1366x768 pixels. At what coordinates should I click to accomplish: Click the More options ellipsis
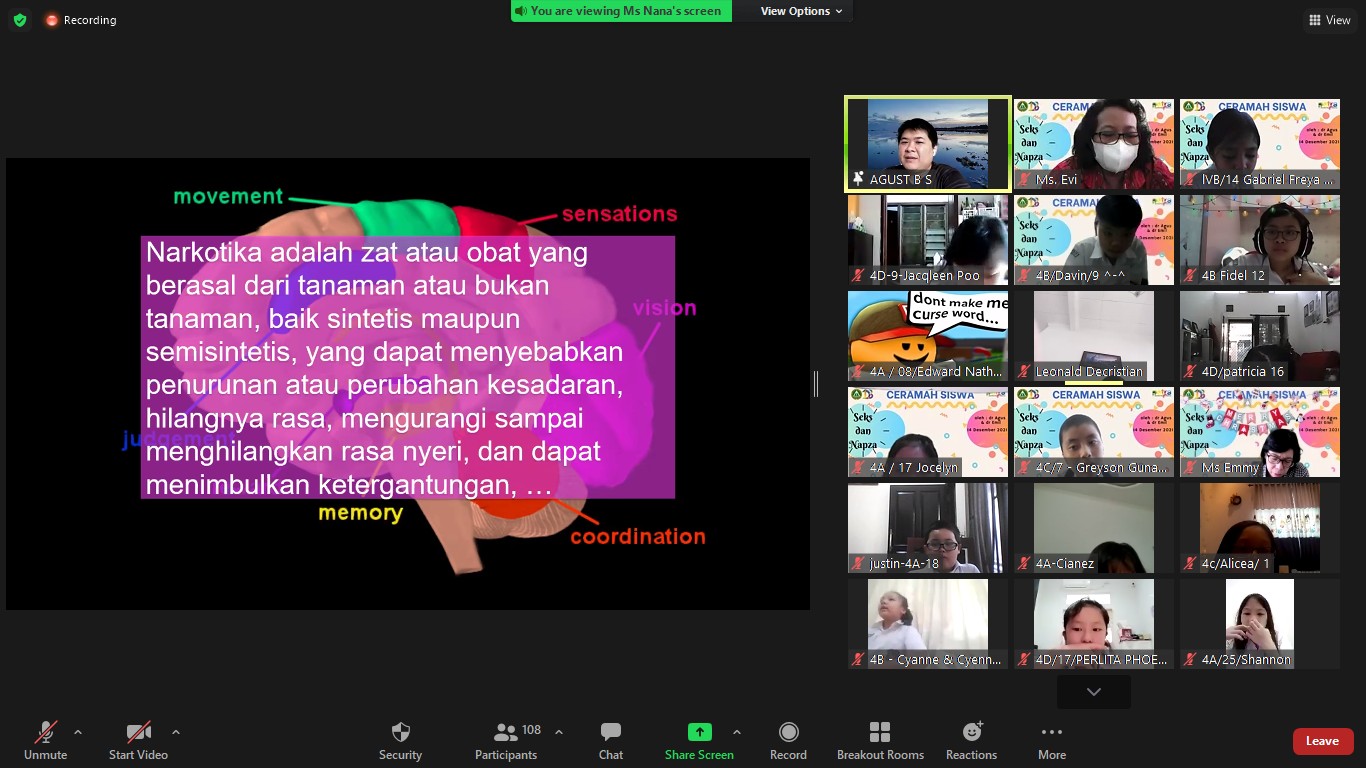(1051, 732)
